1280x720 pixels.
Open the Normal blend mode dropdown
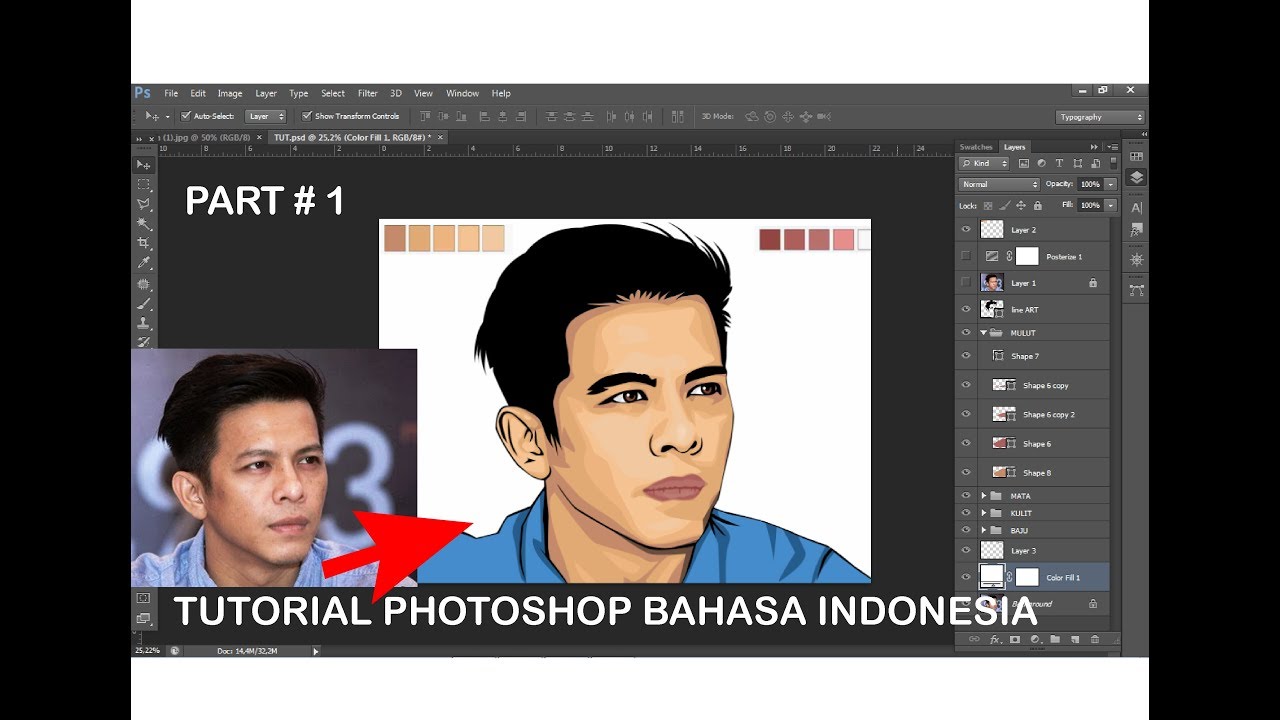coord(999,184)
